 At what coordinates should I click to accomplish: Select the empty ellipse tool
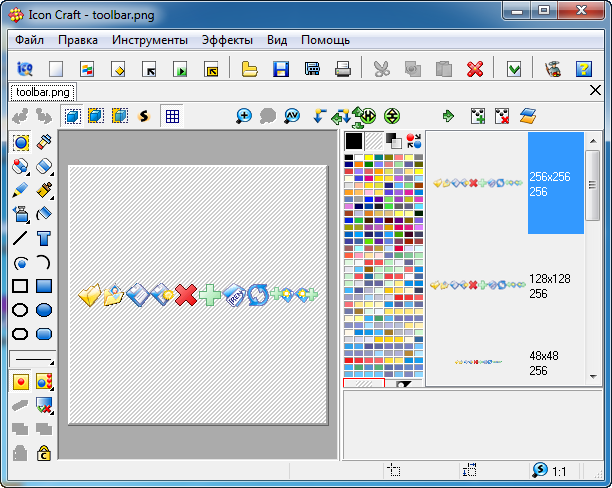20,310
